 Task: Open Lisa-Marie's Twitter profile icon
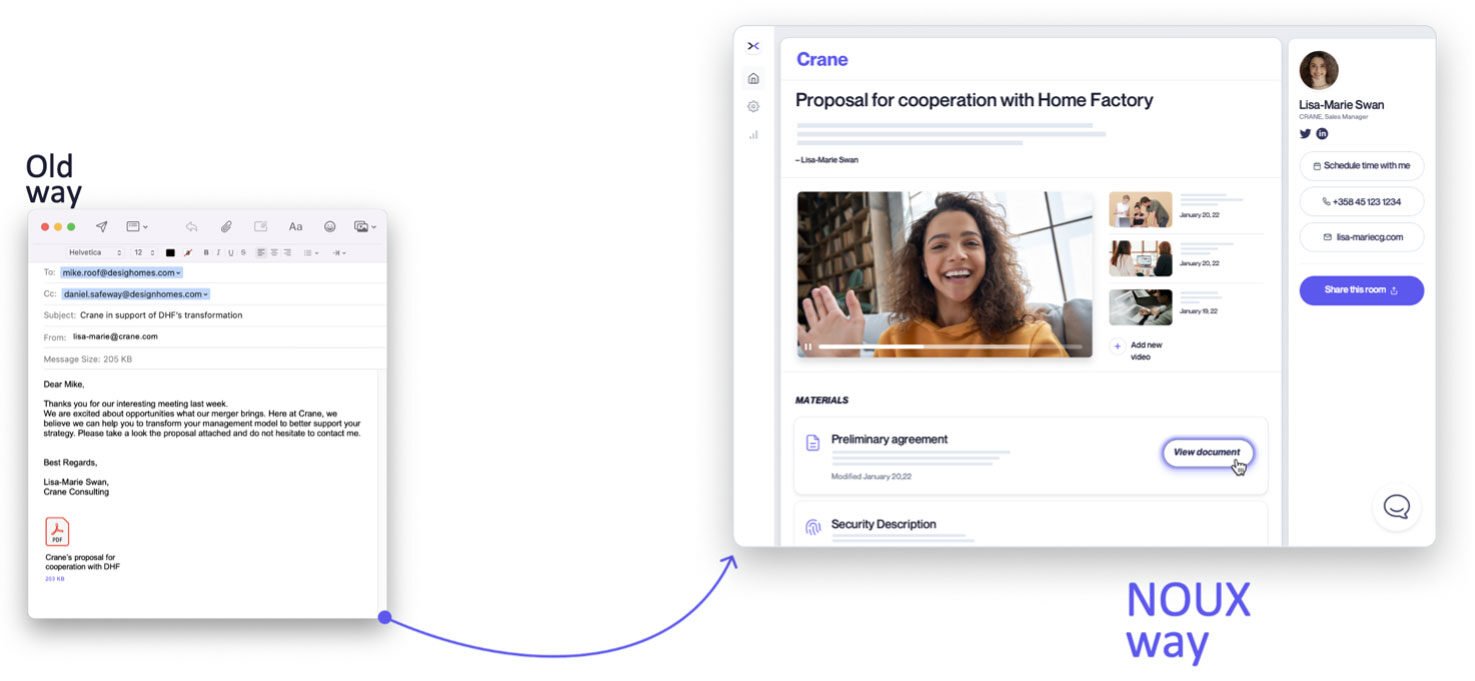[x=1306, y=133]
